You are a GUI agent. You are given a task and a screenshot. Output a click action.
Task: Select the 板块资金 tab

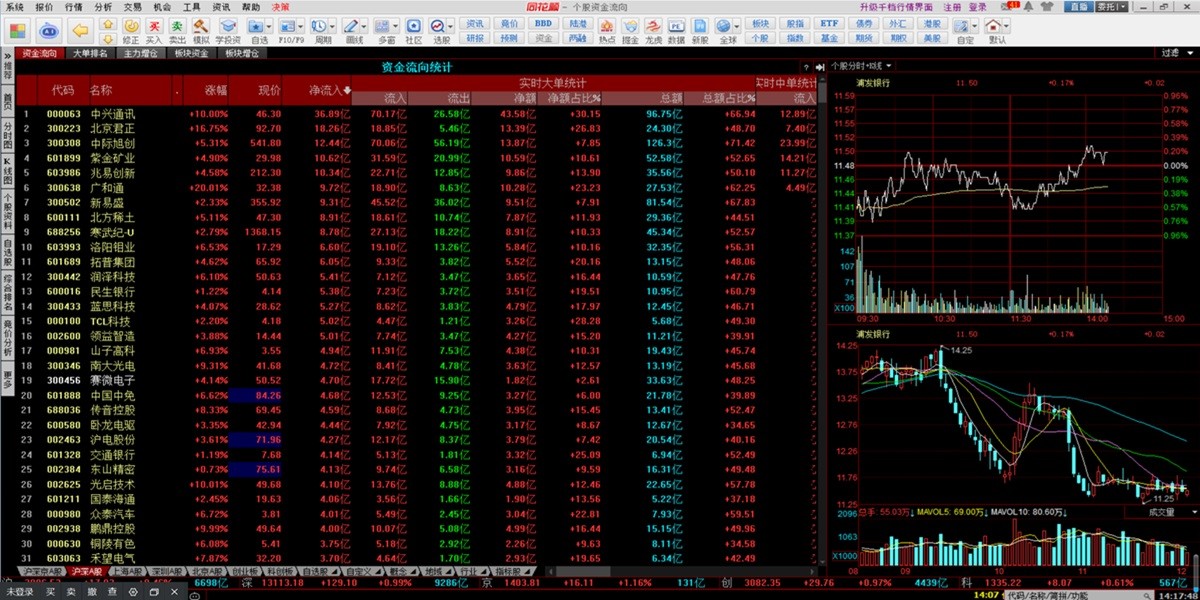click(190, 53)
